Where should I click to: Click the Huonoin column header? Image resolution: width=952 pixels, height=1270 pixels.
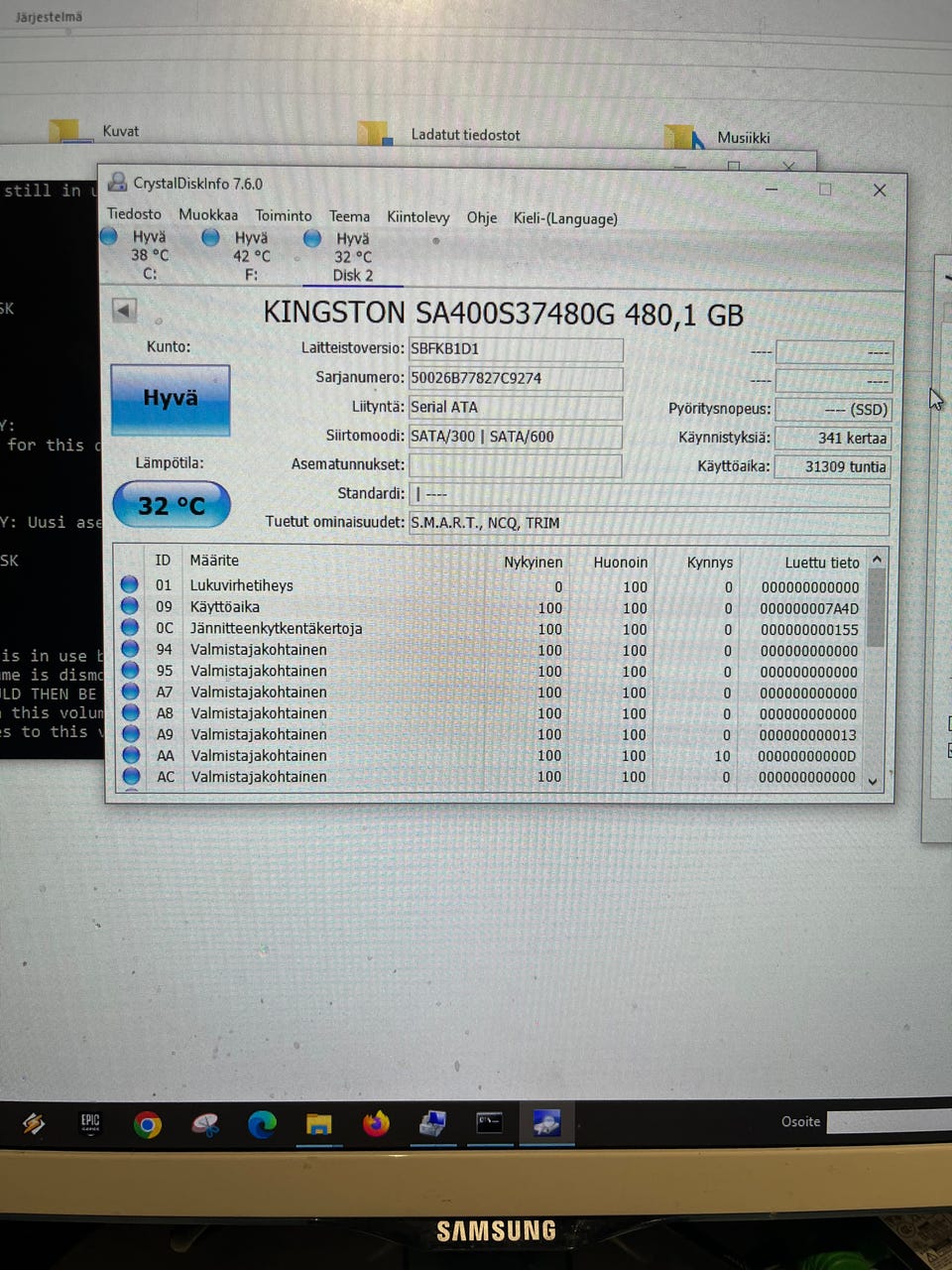620,562
